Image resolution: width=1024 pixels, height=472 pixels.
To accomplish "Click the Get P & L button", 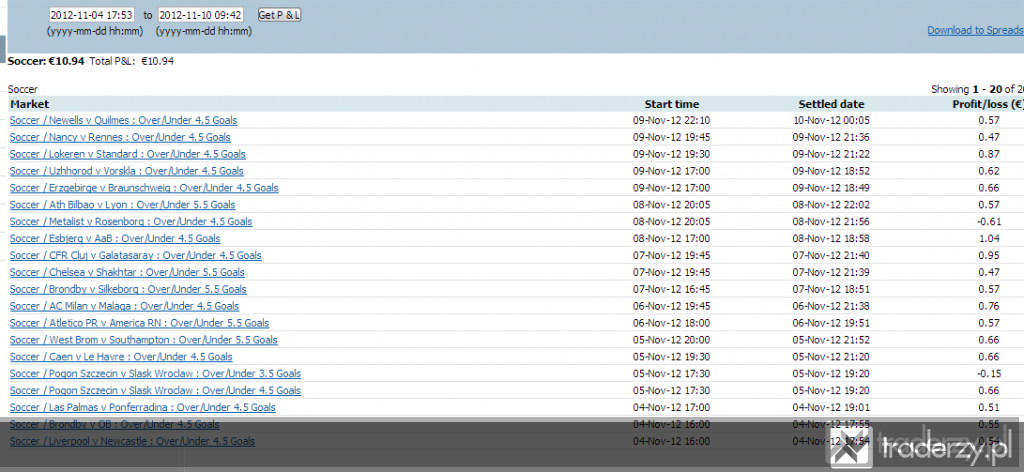I will point(280,14).
